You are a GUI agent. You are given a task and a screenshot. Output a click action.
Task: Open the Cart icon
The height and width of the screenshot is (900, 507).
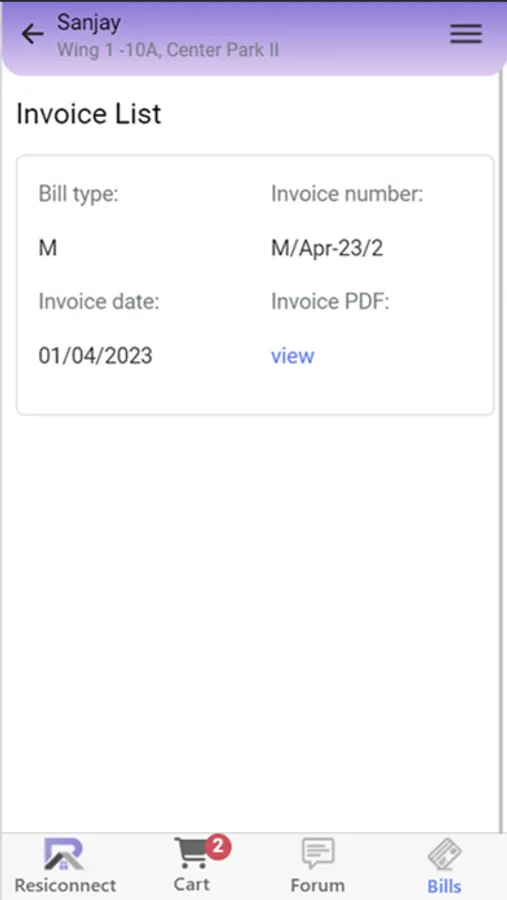[192, 853]
